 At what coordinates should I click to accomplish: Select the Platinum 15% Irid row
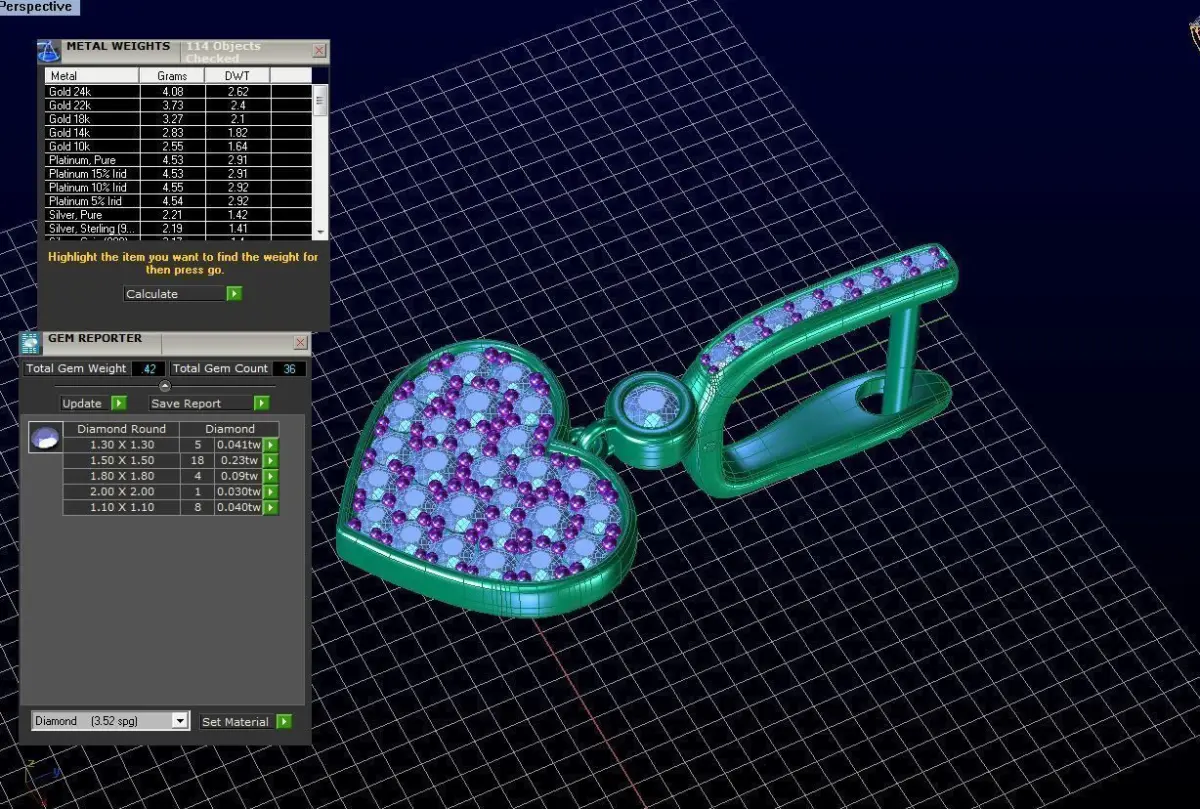(179, 173)
